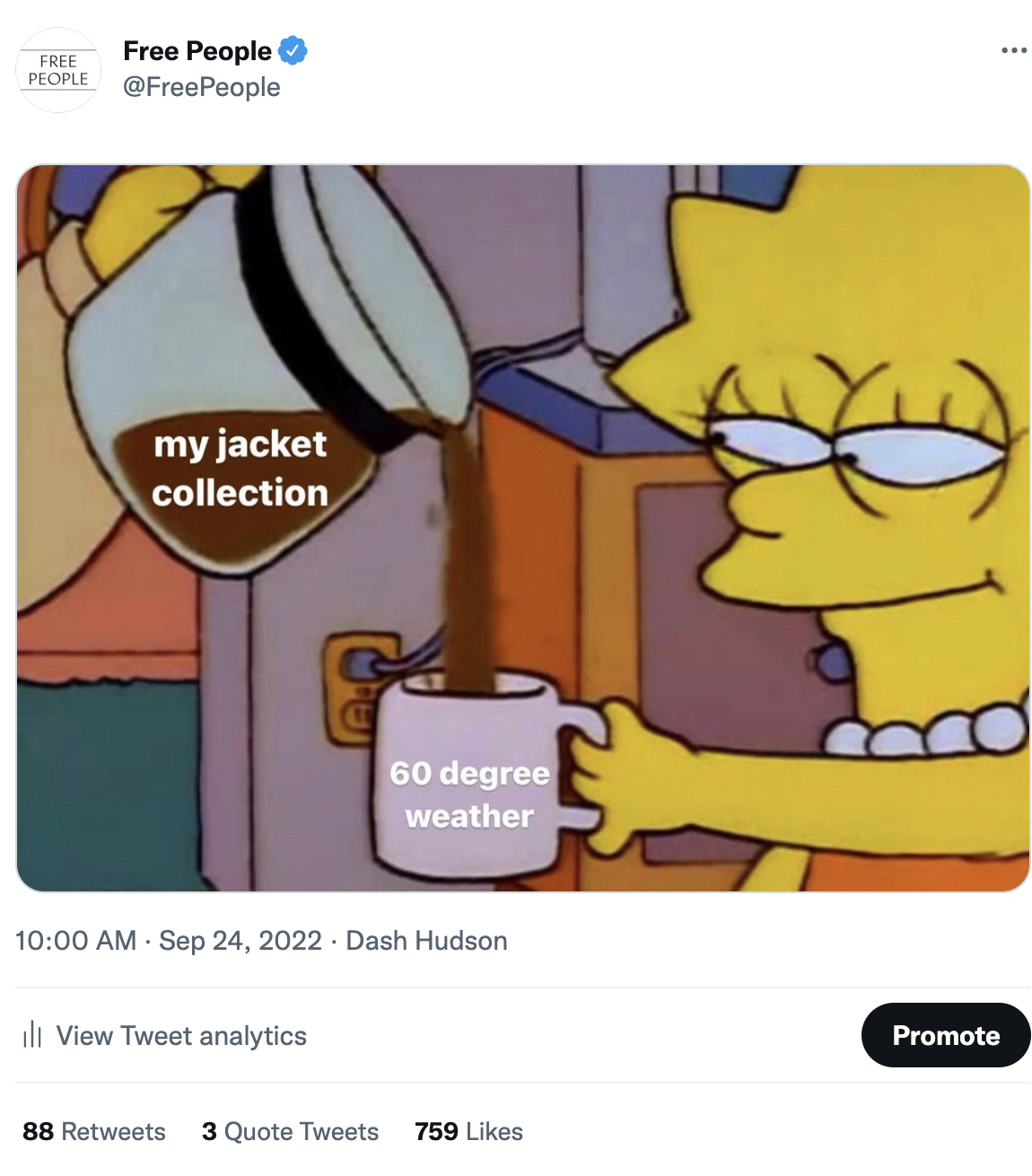Open the Dash Hudson source link
This screenshot has height=1176, width=1032.
[426, 941]
